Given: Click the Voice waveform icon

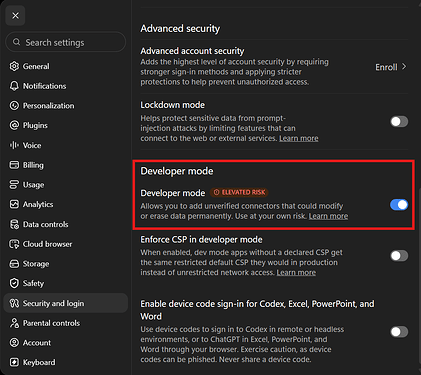Looking at the screenshot, I should [x=14, y=145].
